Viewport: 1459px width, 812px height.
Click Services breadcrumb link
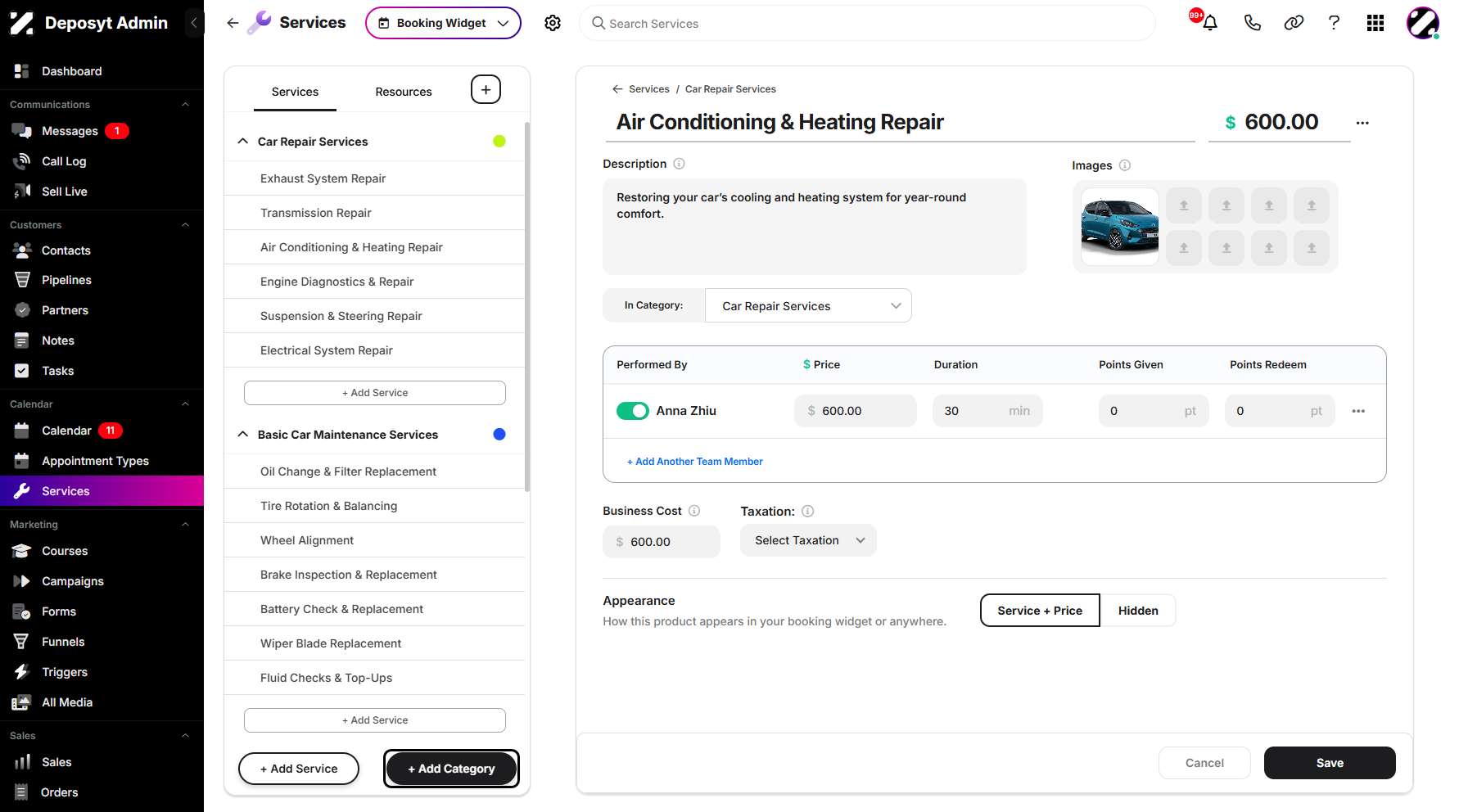648,89
